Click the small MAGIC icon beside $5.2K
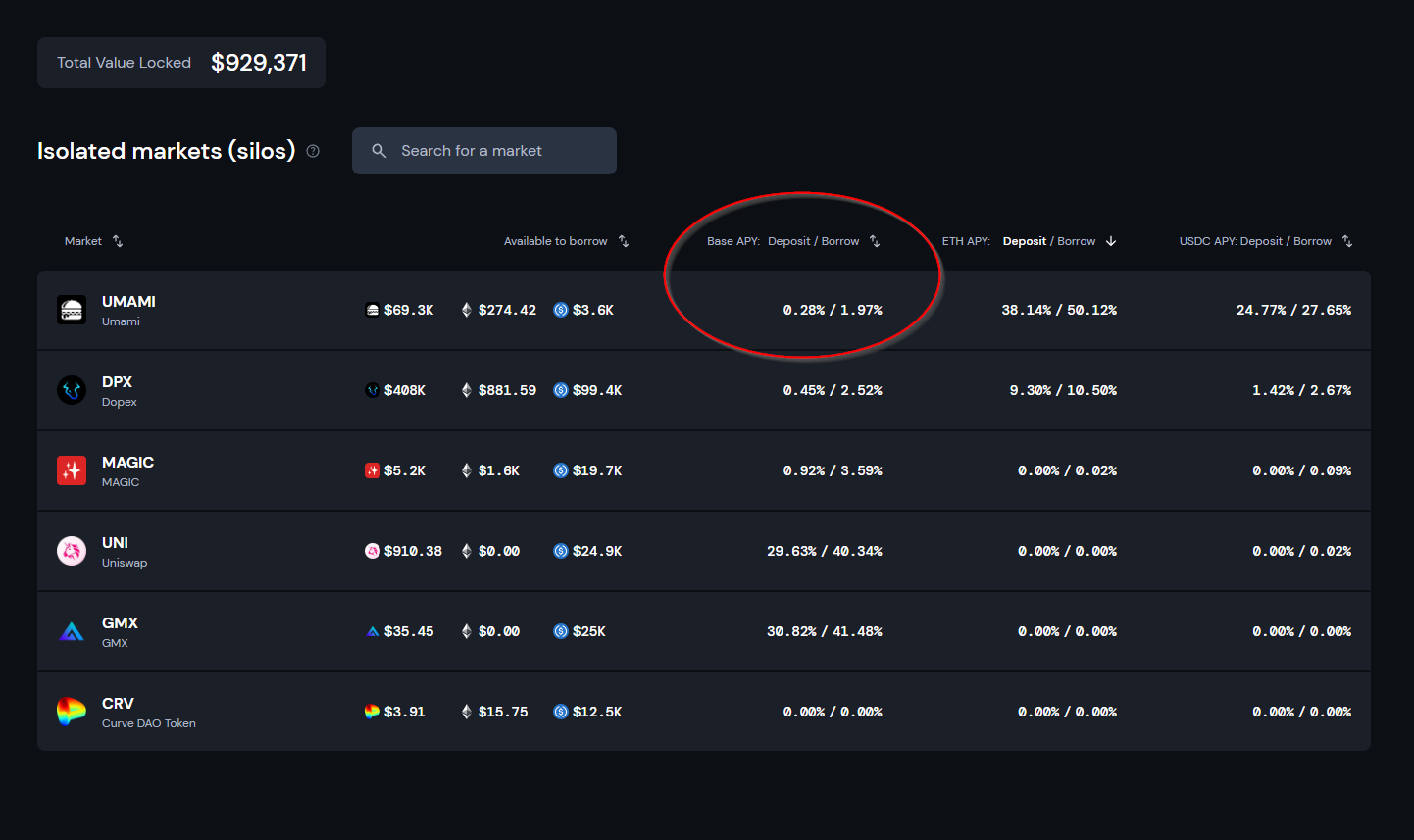Screen dimensions: 1414x840 (373, 470)
